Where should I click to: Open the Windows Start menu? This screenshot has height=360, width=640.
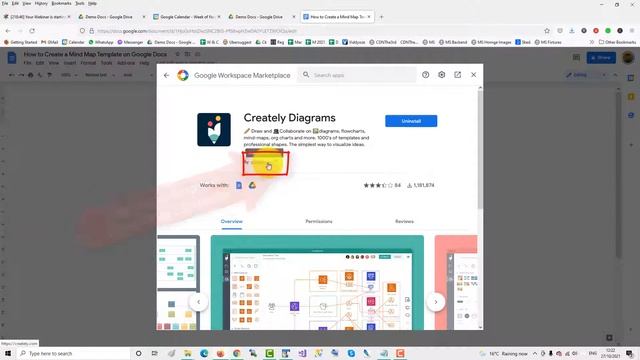8,353
